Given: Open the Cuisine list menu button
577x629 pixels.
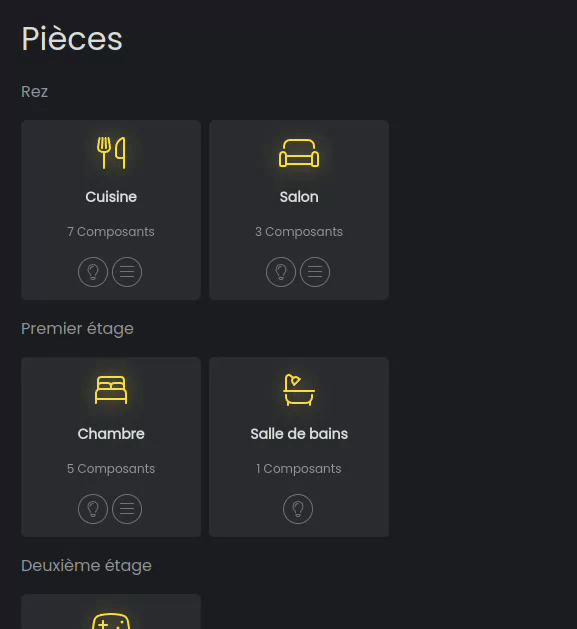Looking at the screenshot, I should [x=127, y=272].
